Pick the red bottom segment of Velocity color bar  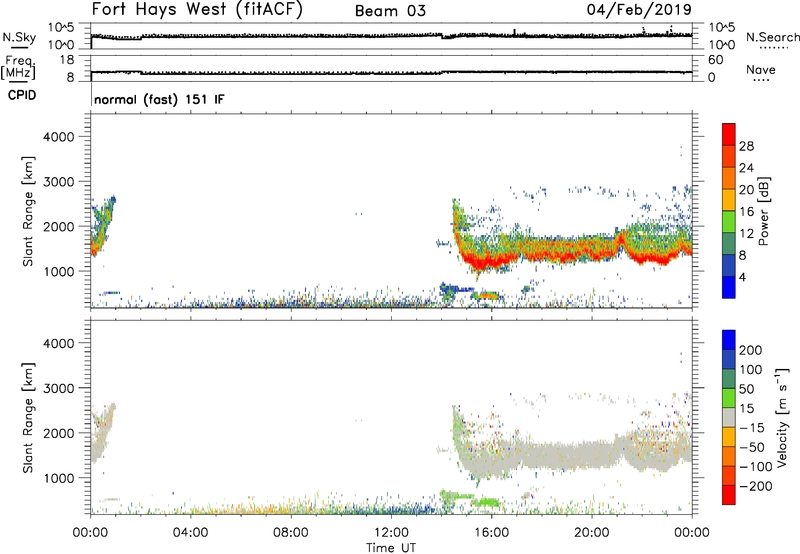(x=729, y=495)
